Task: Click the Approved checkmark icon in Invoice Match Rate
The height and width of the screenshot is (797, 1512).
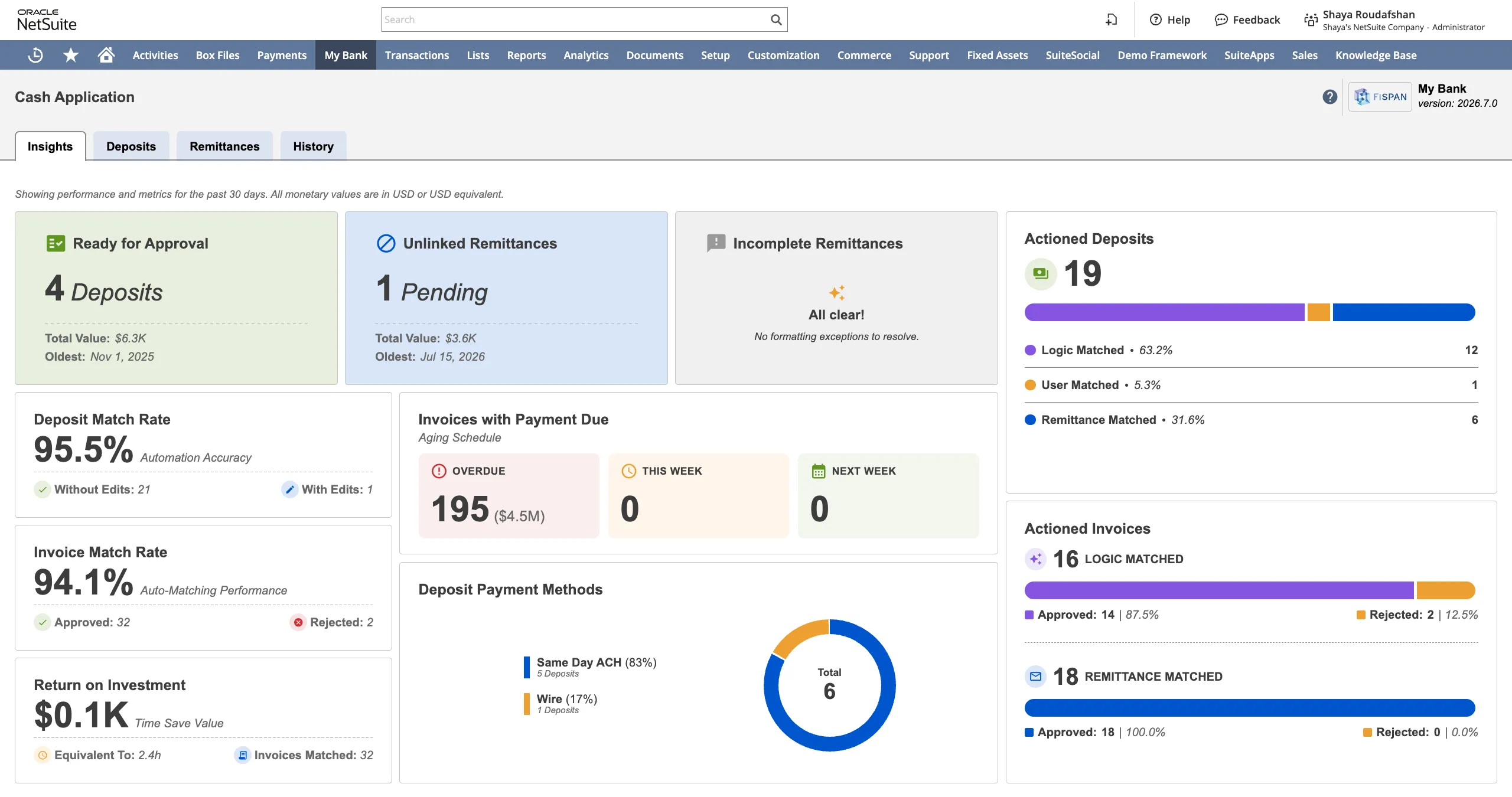Action: 42,622
